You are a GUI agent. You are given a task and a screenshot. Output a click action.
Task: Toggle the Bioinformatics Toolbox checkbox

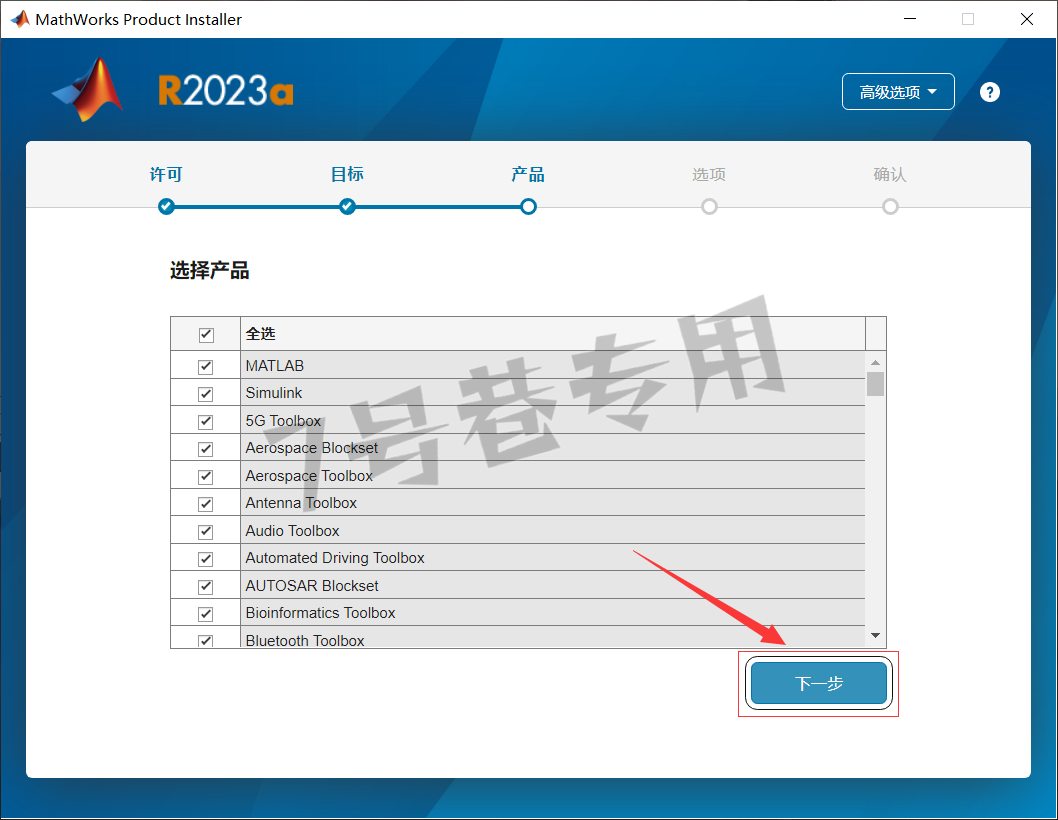(x=206, y=614)
